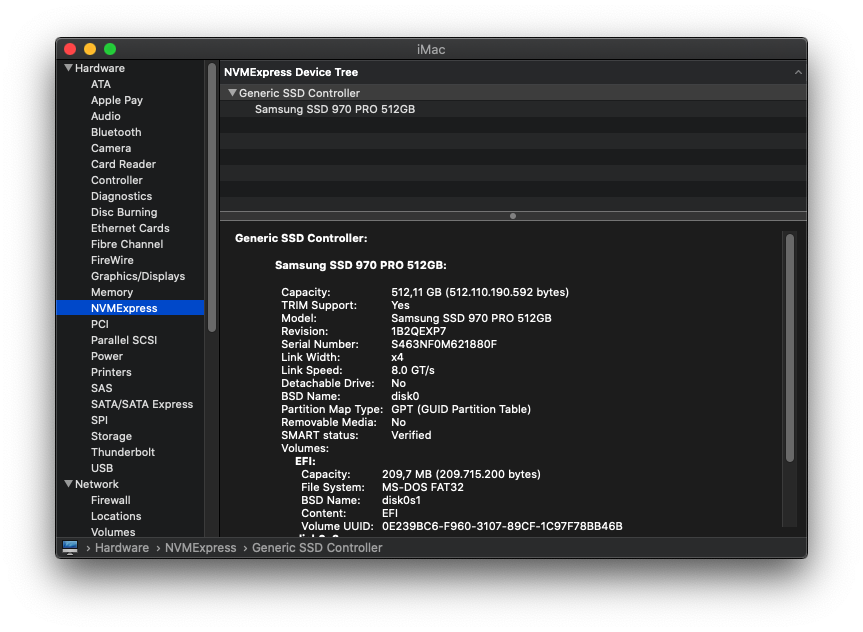Click Generic SSD Controller in path bar
863x632 pixels.
pos(317,548)
